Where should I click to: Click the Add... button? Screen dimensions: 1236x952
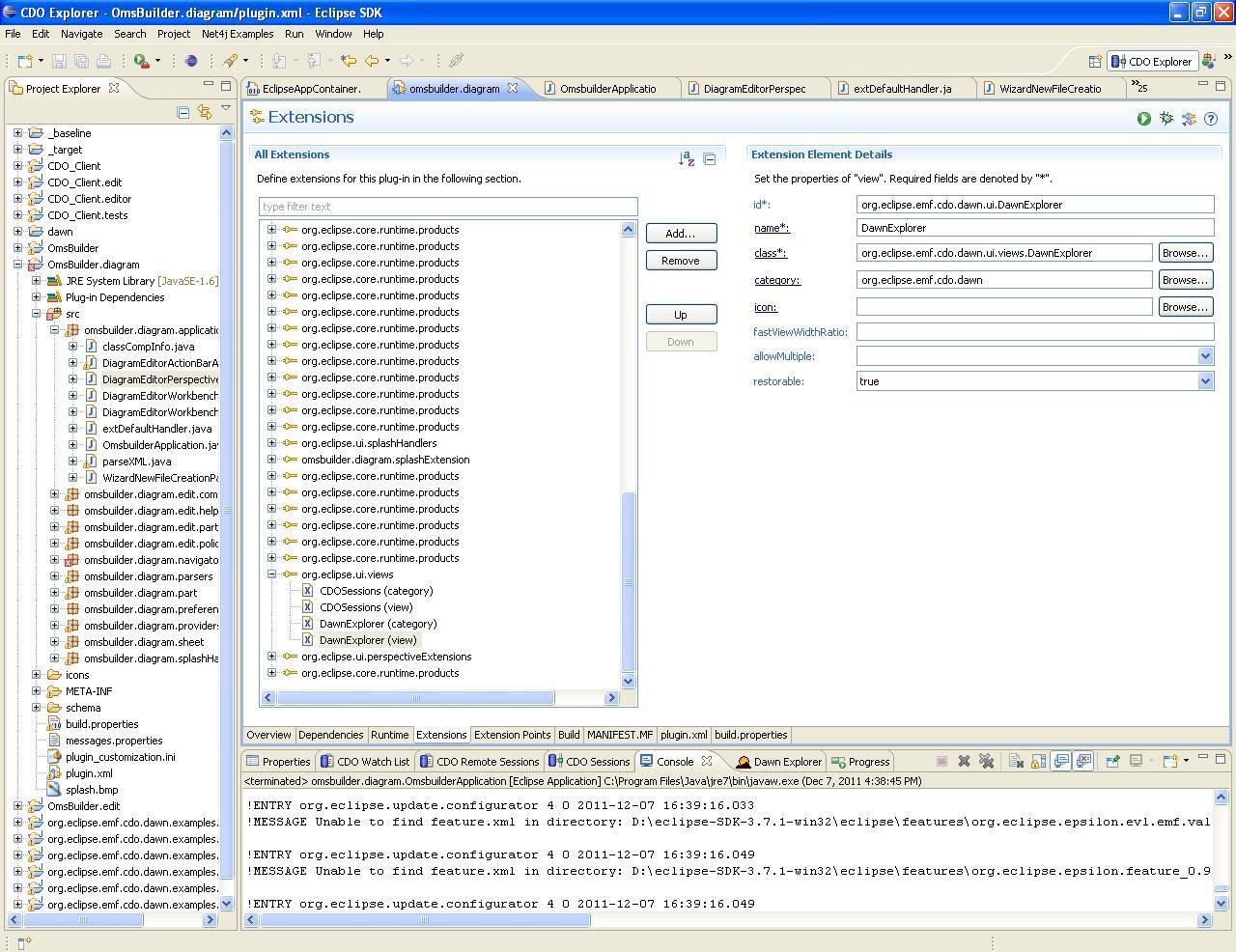pos(681,234)
